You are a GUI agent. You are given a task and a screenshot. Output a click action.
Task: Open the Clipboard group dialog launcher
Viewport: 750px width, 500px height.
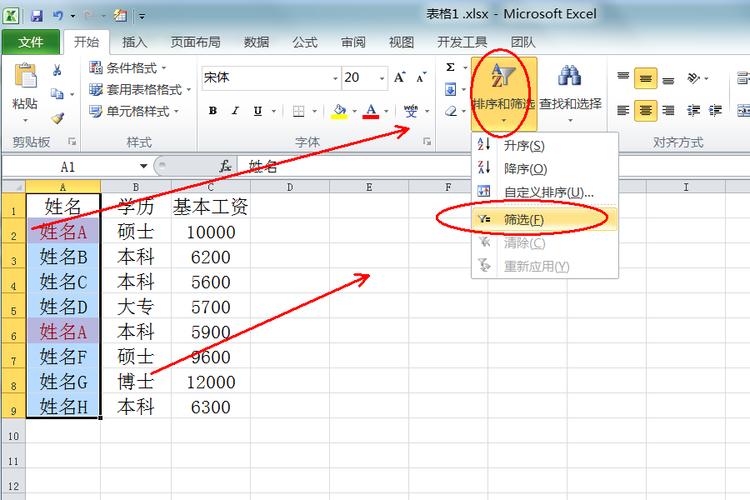tap(72, 142)
